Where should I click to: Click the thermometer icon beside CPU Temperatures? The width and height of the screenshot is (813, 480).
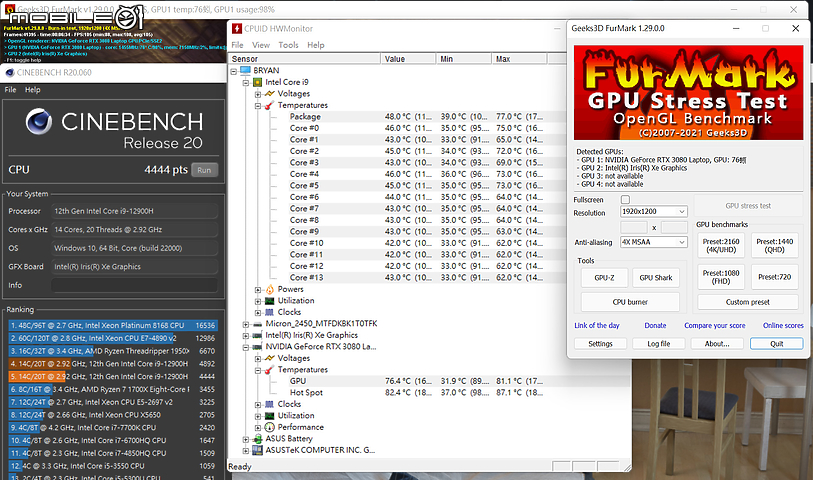coord(270,105)
